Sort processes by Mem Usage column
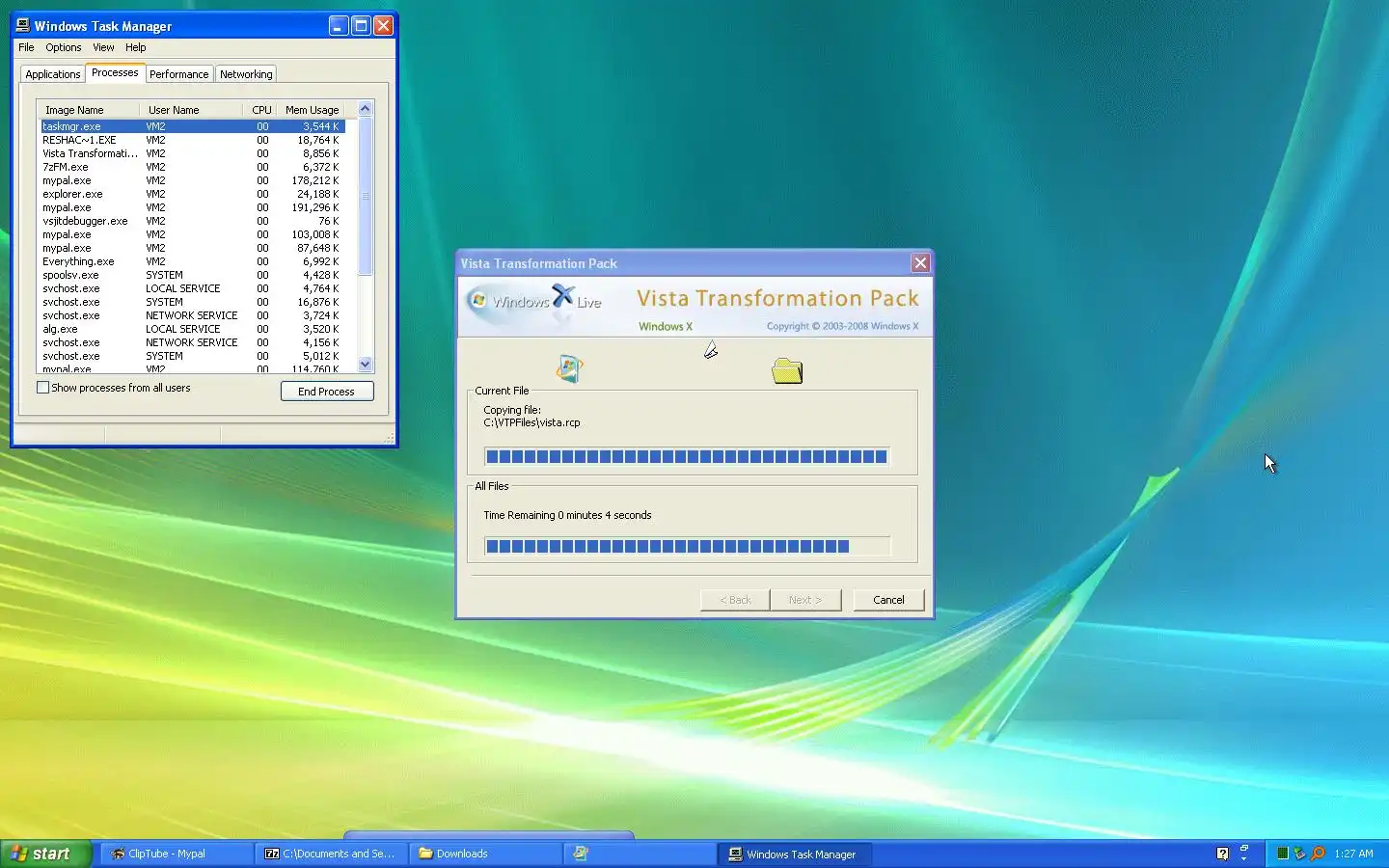 (x=312, y=110)
